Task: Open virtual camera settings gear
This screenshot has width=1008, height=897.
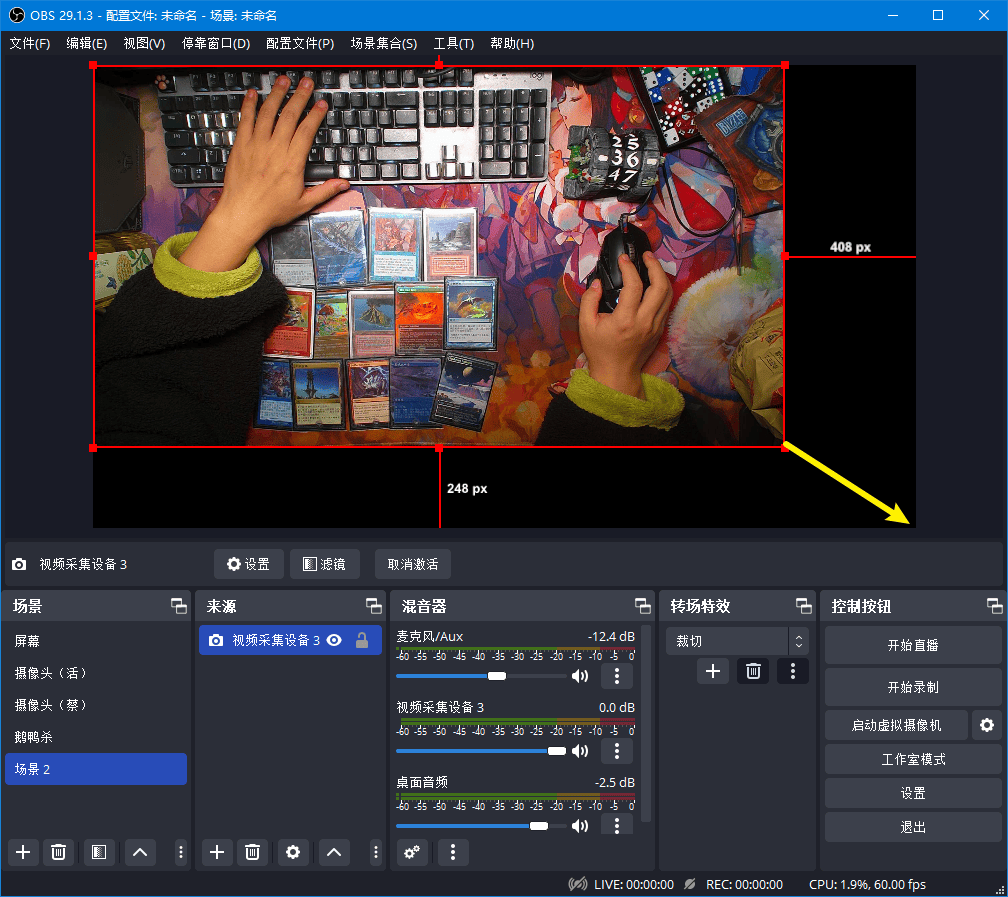Action: tap(987, 725)
